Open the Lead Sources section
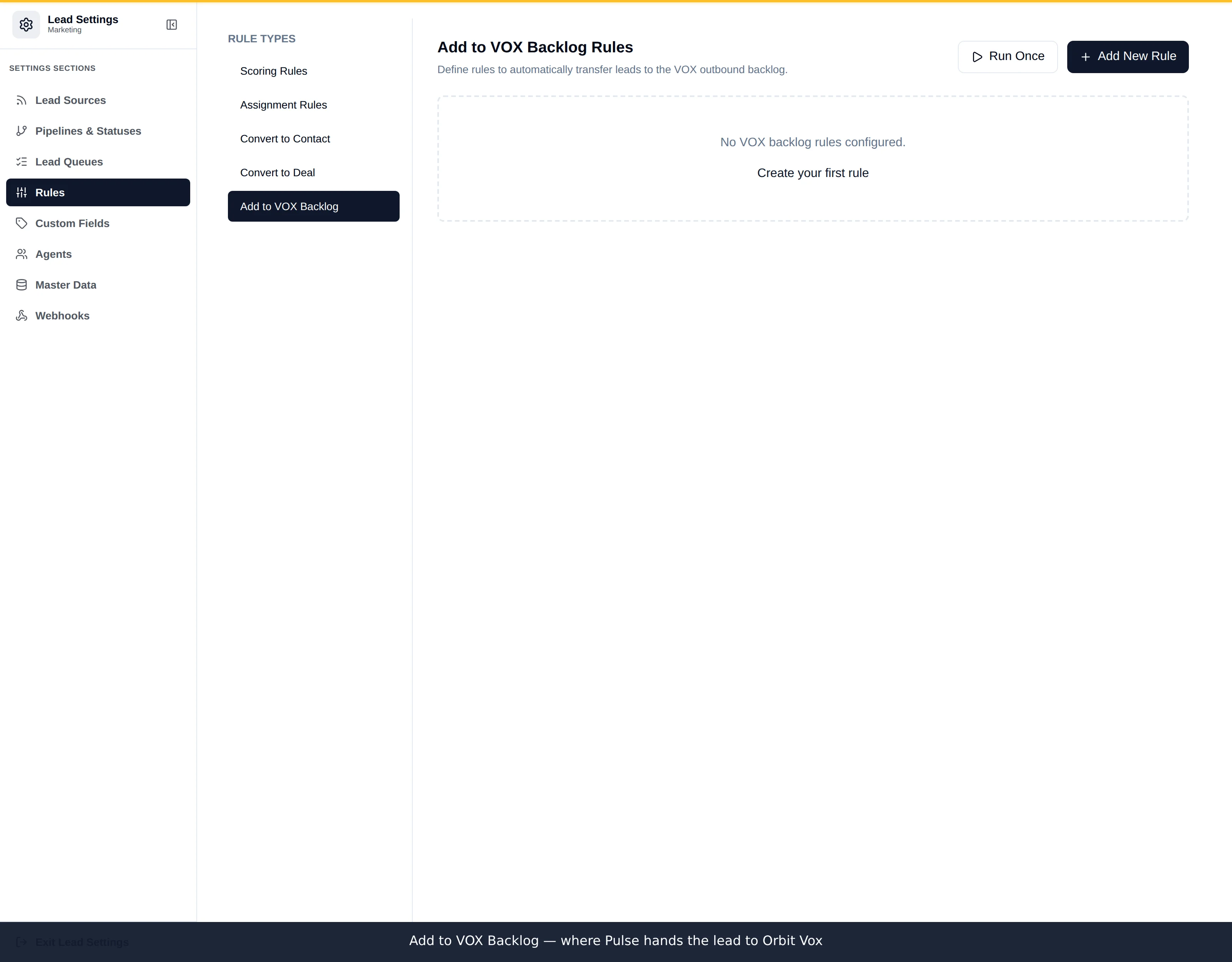 (x=98, y=100)
